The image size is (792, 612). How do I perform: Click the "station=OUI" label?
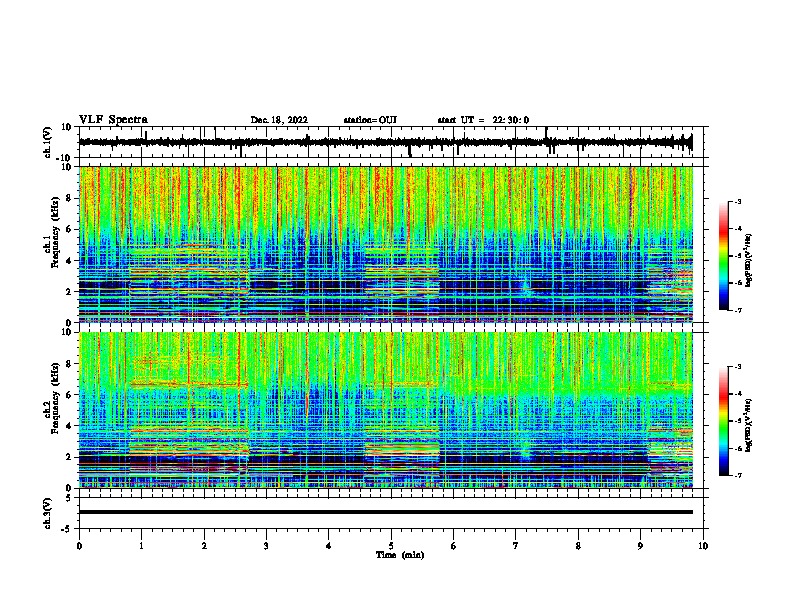point(370,120)
